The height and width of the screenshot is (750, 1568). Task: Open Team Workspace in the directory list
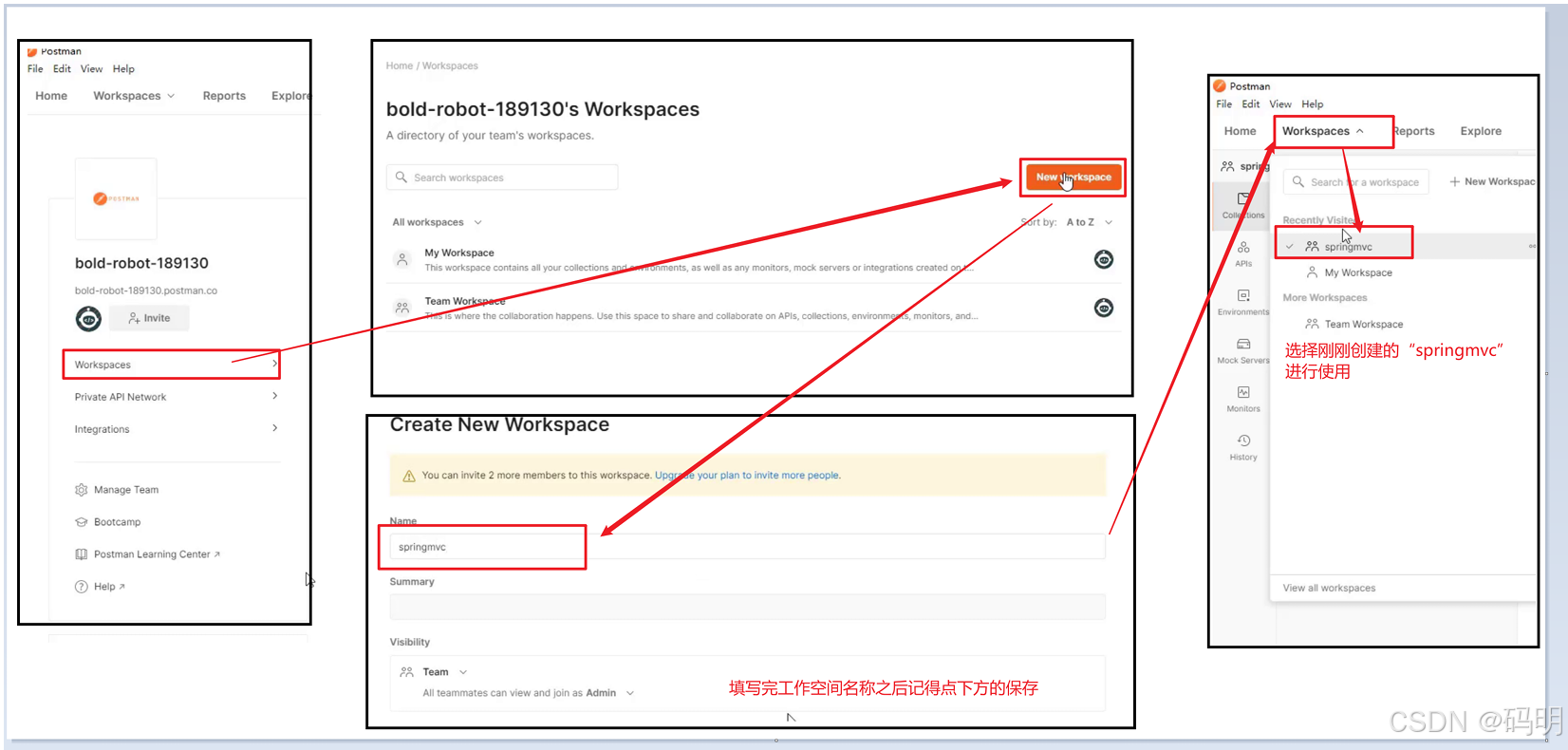coord(465,302)
